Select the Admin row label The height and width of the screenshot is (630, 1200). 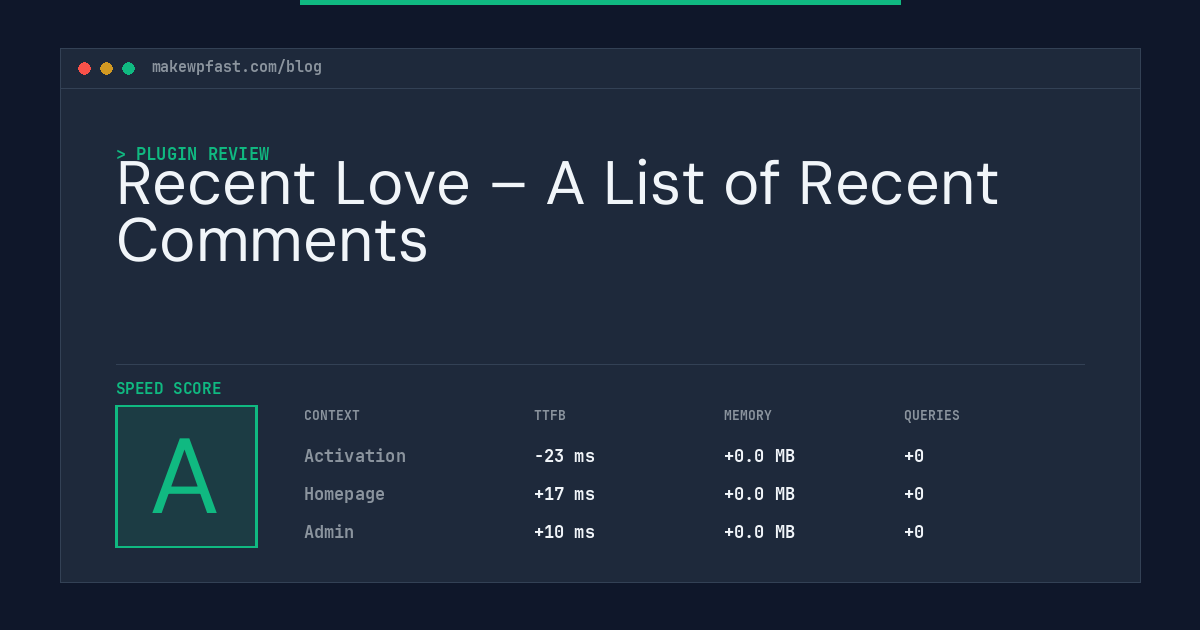tap(329, 532)
